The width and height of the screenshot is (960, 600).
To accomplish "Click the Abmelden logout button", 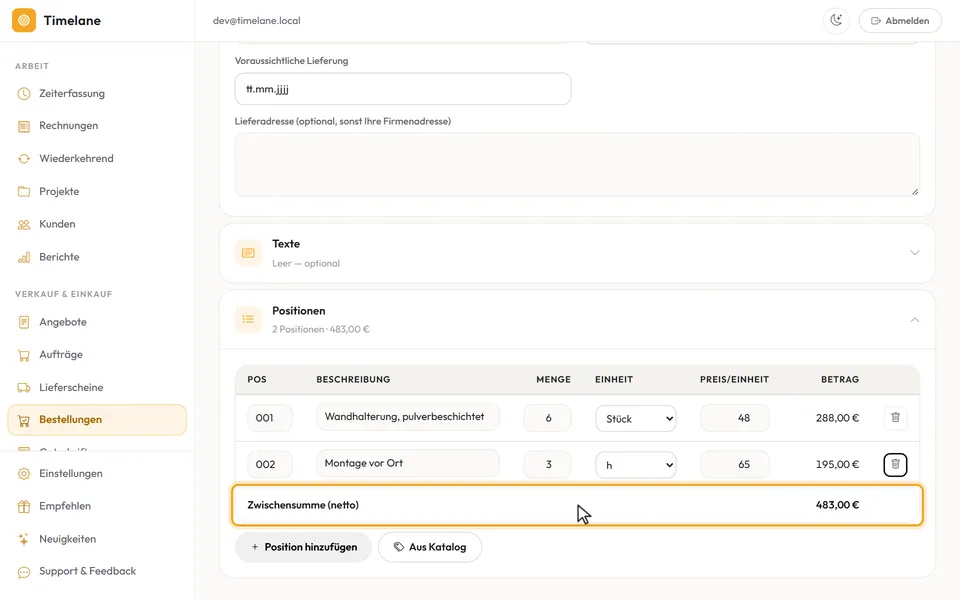I will point(900,20).
